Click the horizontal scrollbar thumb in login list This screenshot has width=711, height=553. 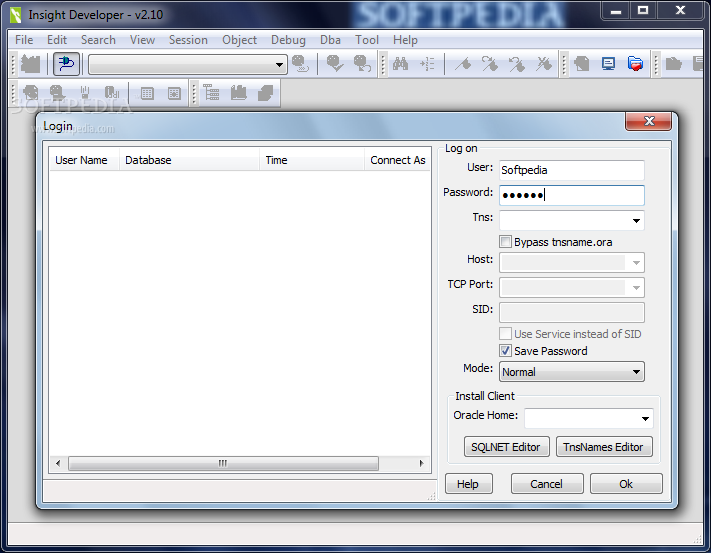(223, 463)
